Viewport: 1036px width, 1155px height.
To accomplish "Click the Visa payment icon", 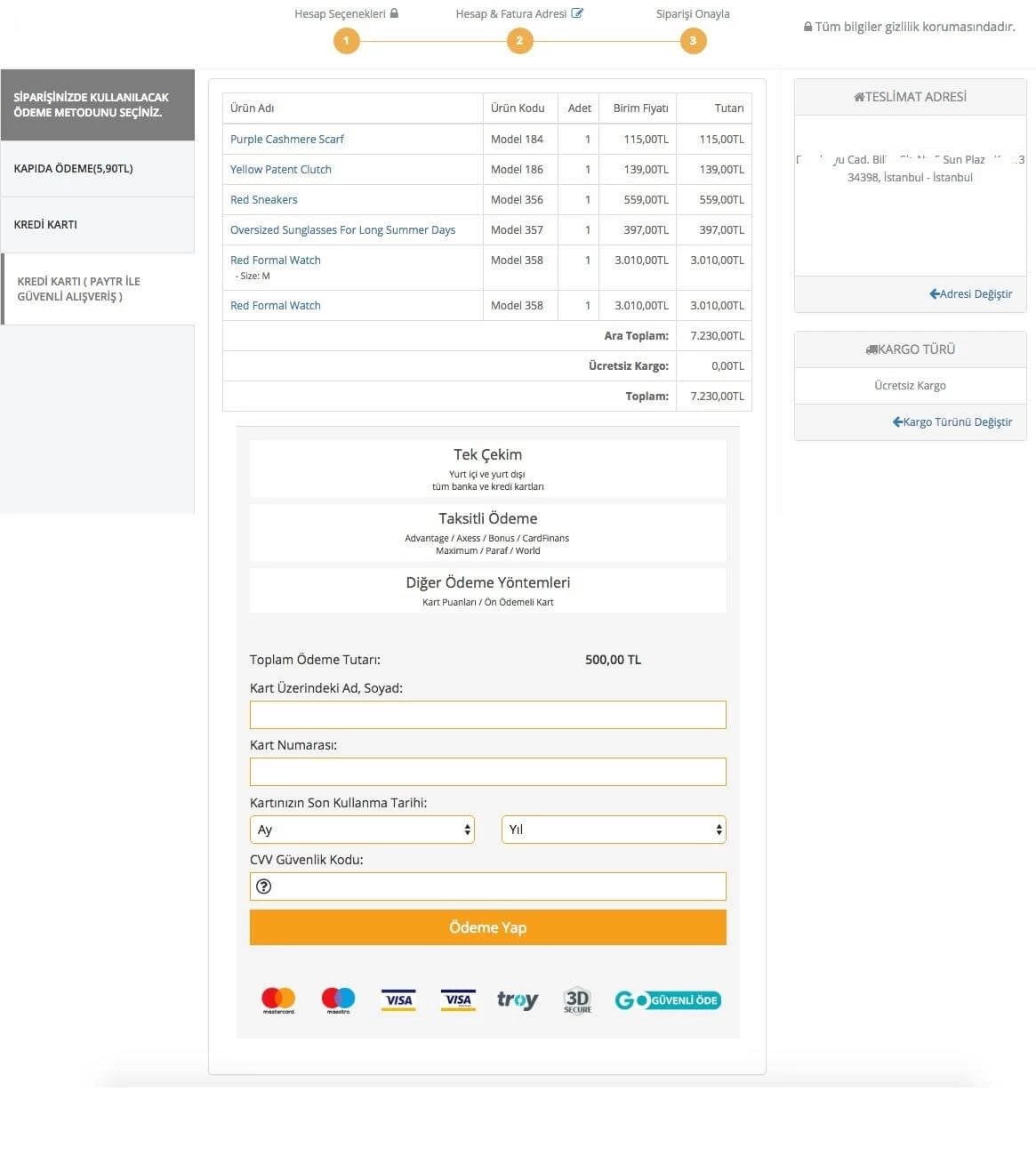I will pos(398,999).
